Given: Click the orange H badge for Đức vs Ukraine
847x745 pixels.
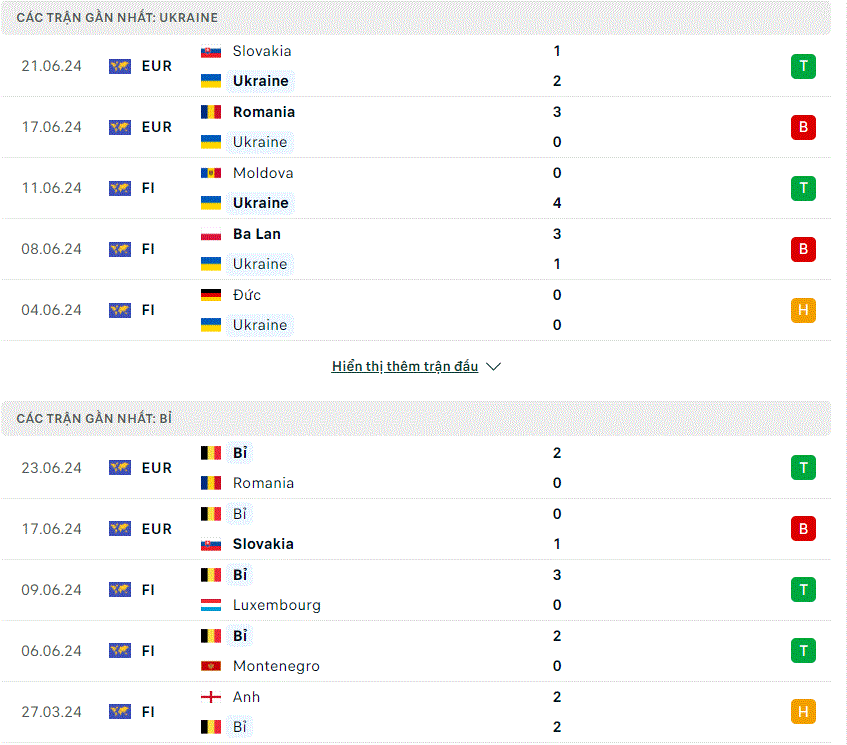Looking at the screenshot, I should click(803, 311).
